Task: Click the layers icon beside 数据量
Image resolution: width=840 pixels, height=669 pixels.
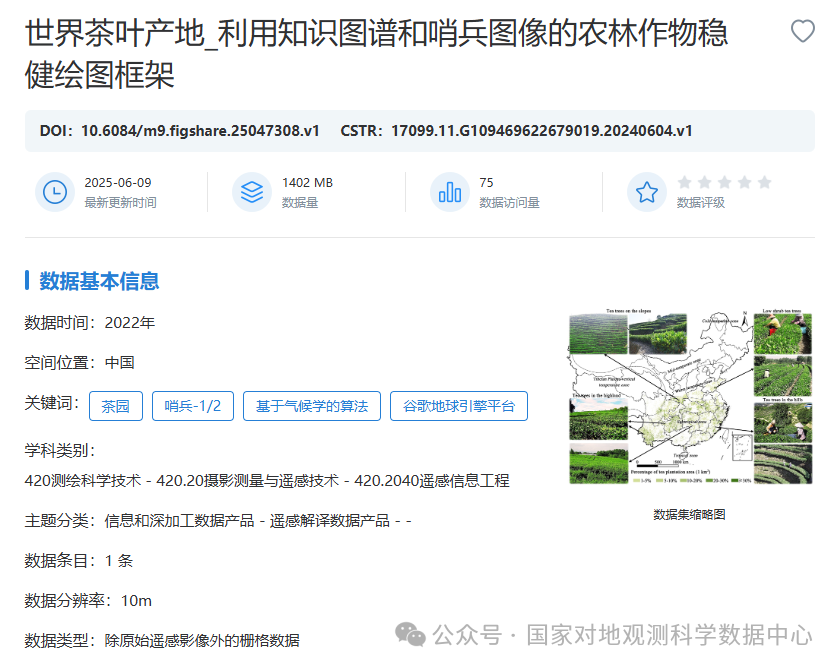Action: [x=252, y=192]
